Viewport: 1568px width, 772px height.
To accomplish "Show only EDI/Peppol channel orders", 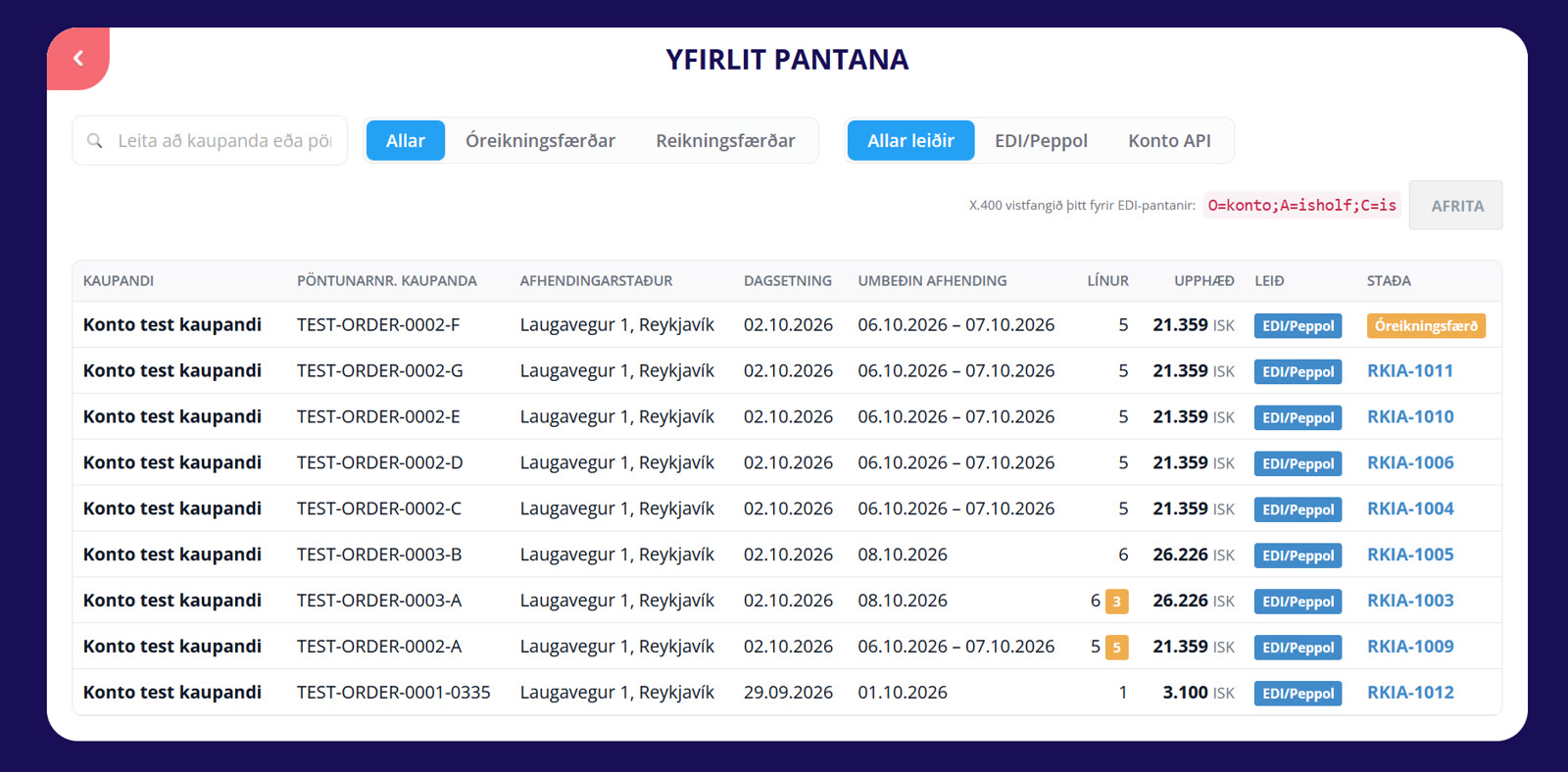I will point(1041,141).
